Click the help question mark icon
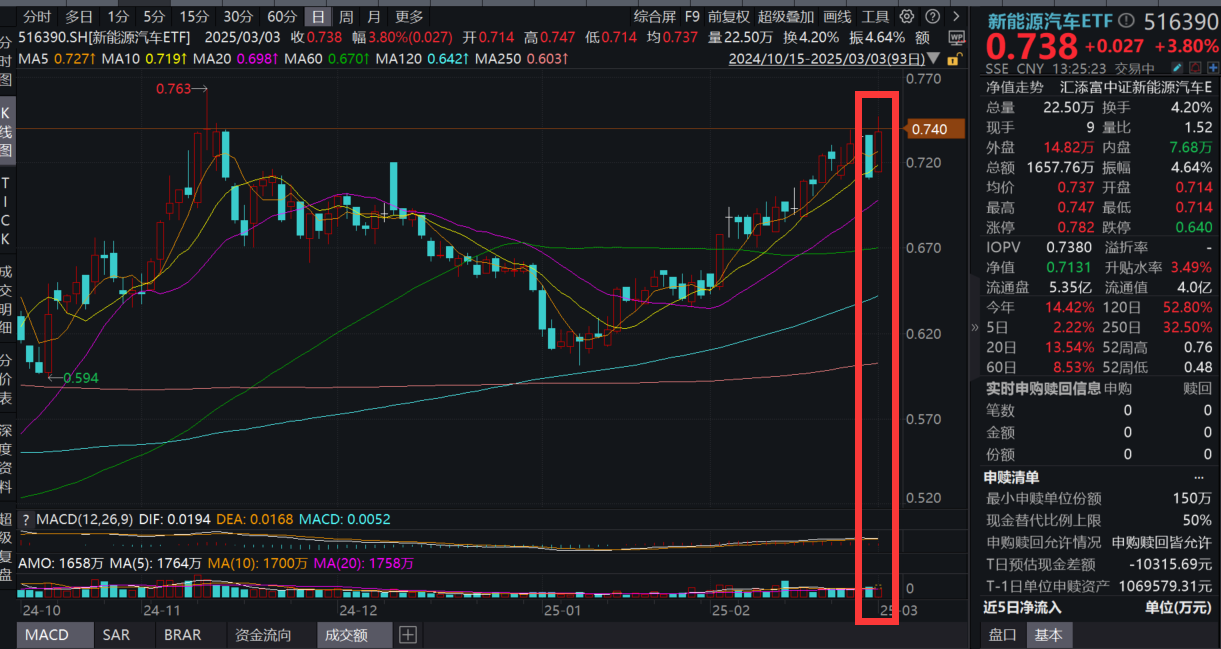This screenshot has height=649, width=1221. point(932,15)
